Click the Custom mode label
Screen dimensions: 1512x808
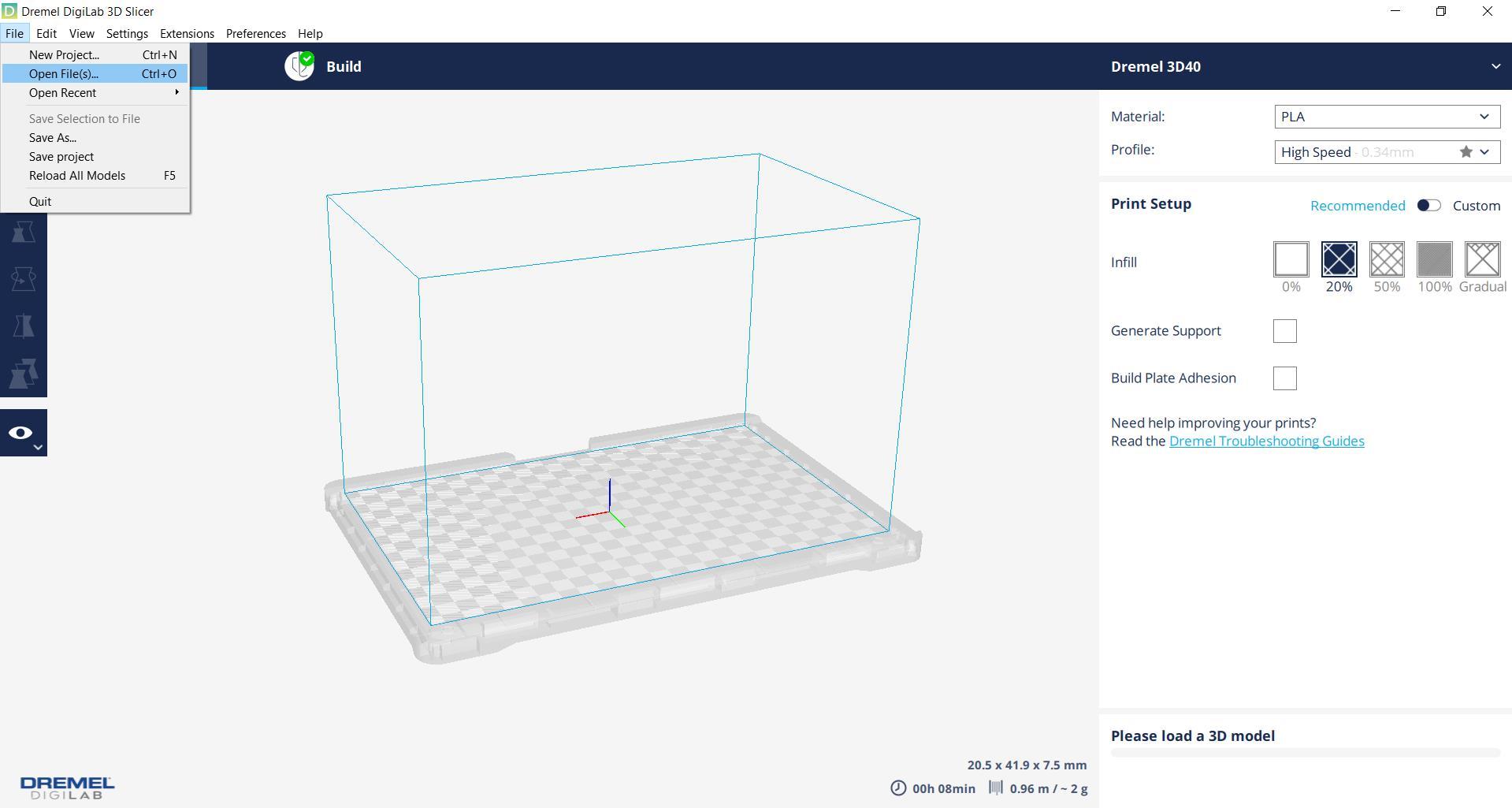tap(1476, 206)
